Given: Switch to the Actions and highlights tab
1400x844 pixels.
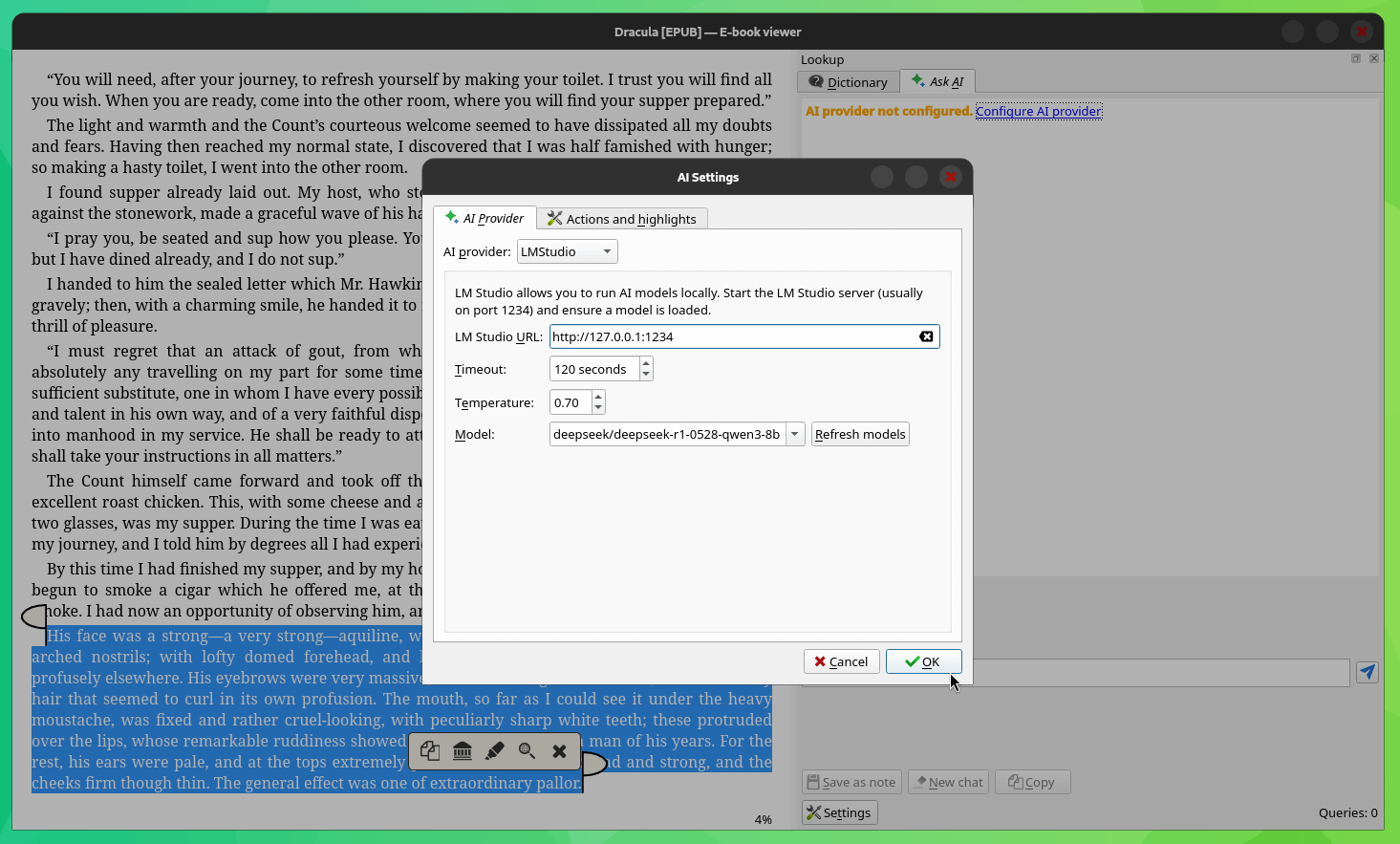Looking at the screenshot, I should click(622, 218).
